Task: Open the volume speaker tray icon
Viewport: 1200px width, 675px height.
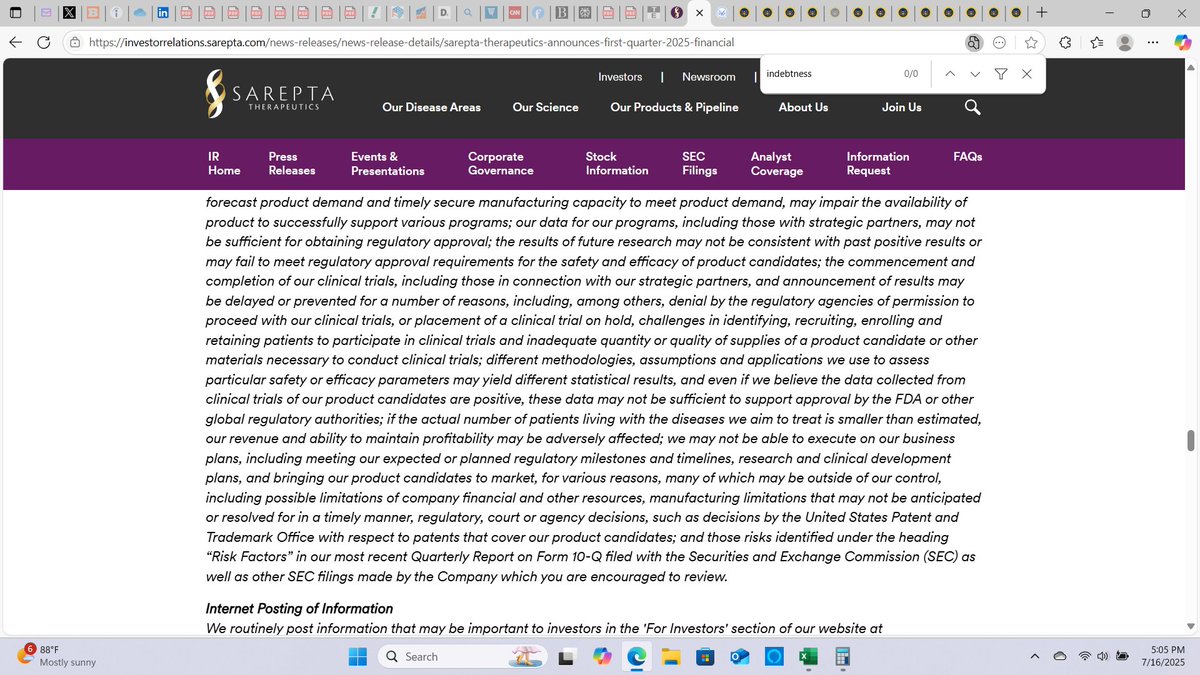Action: click(x=1103, y=656)
